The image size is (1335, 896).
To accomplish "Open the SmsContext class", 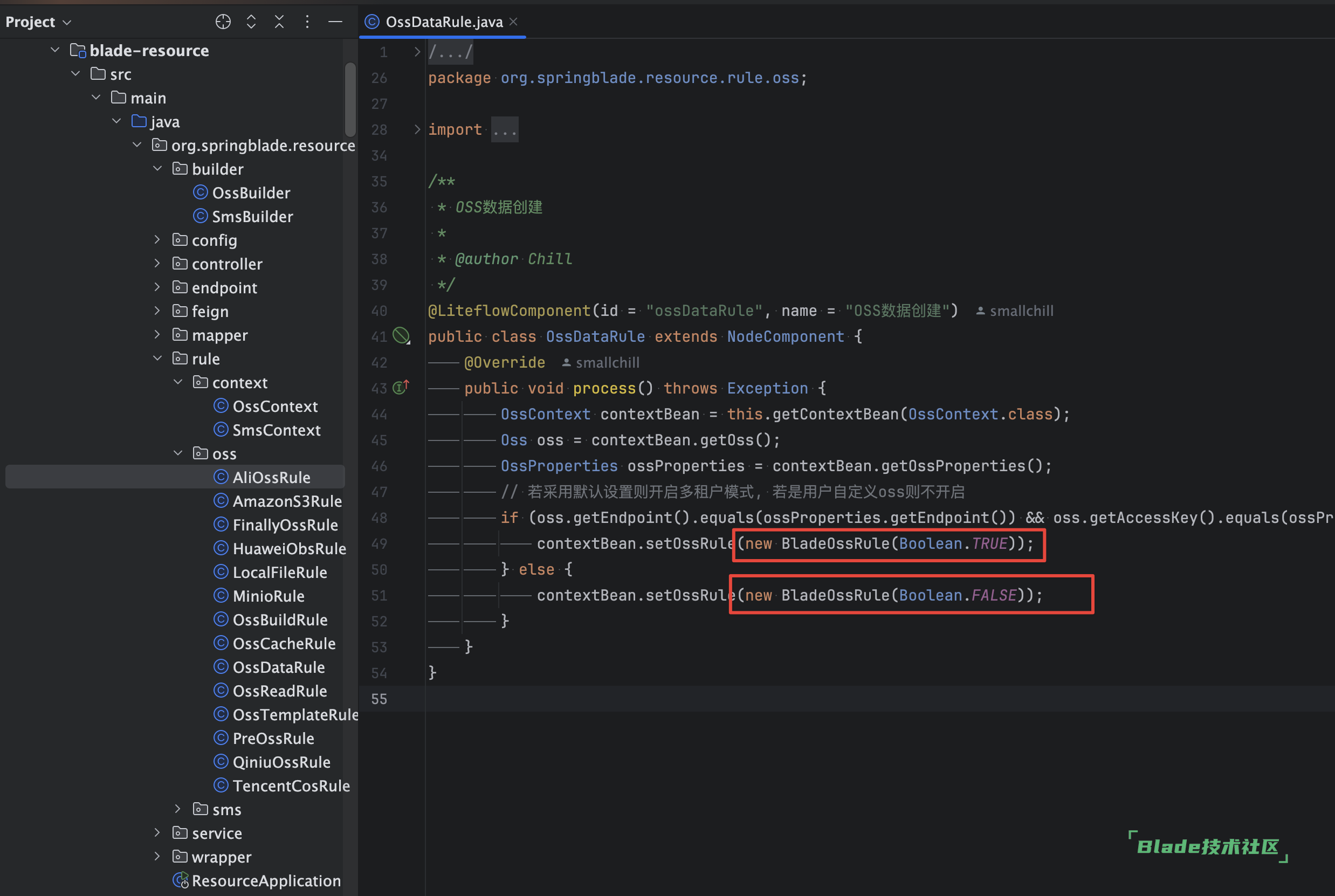I will (277, 430).
